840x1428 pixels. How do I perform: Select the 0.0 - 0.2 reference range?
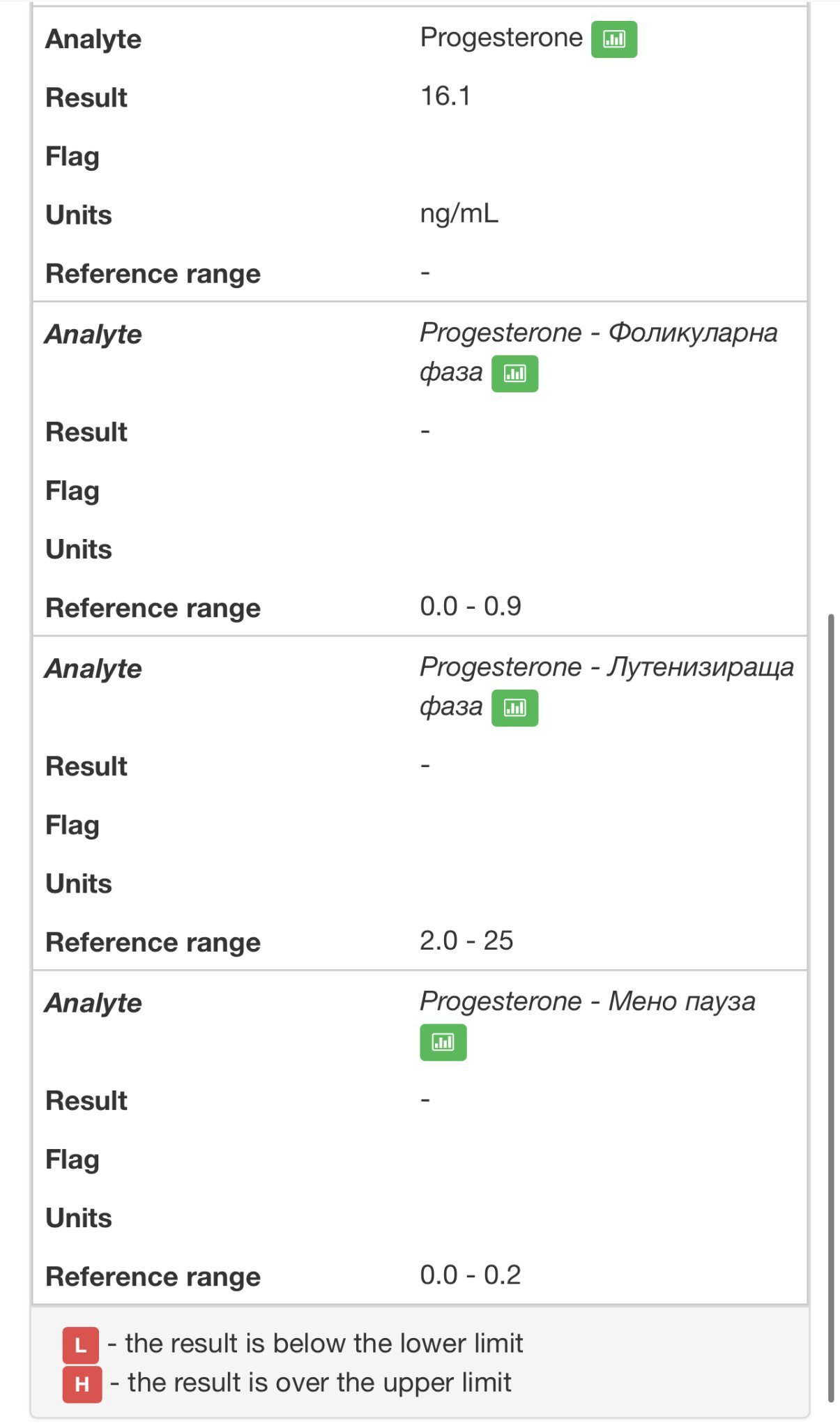click(x=470, y=1275)
